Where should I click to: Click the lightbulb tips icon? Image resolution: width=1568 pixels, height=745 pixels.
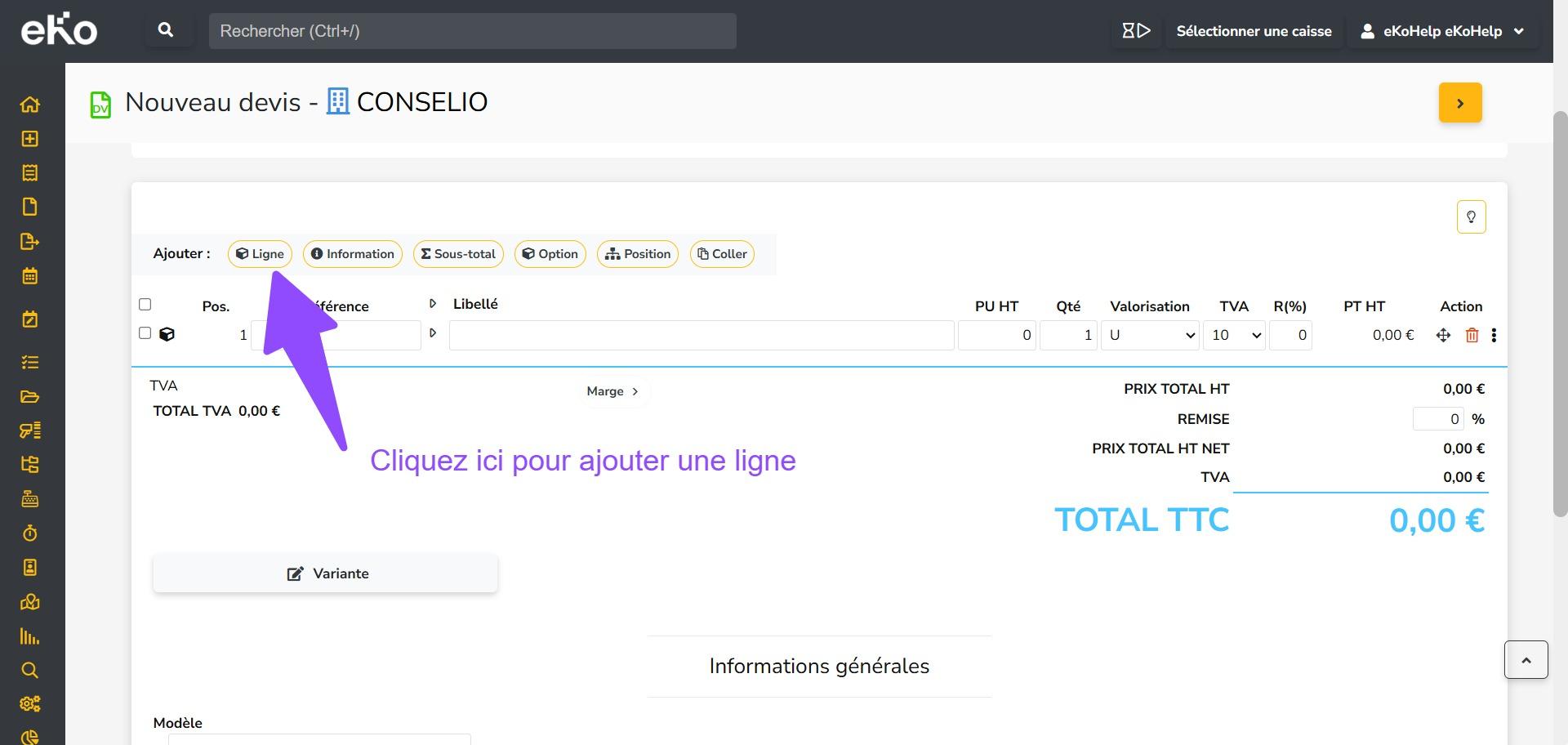pos(1471,217)
